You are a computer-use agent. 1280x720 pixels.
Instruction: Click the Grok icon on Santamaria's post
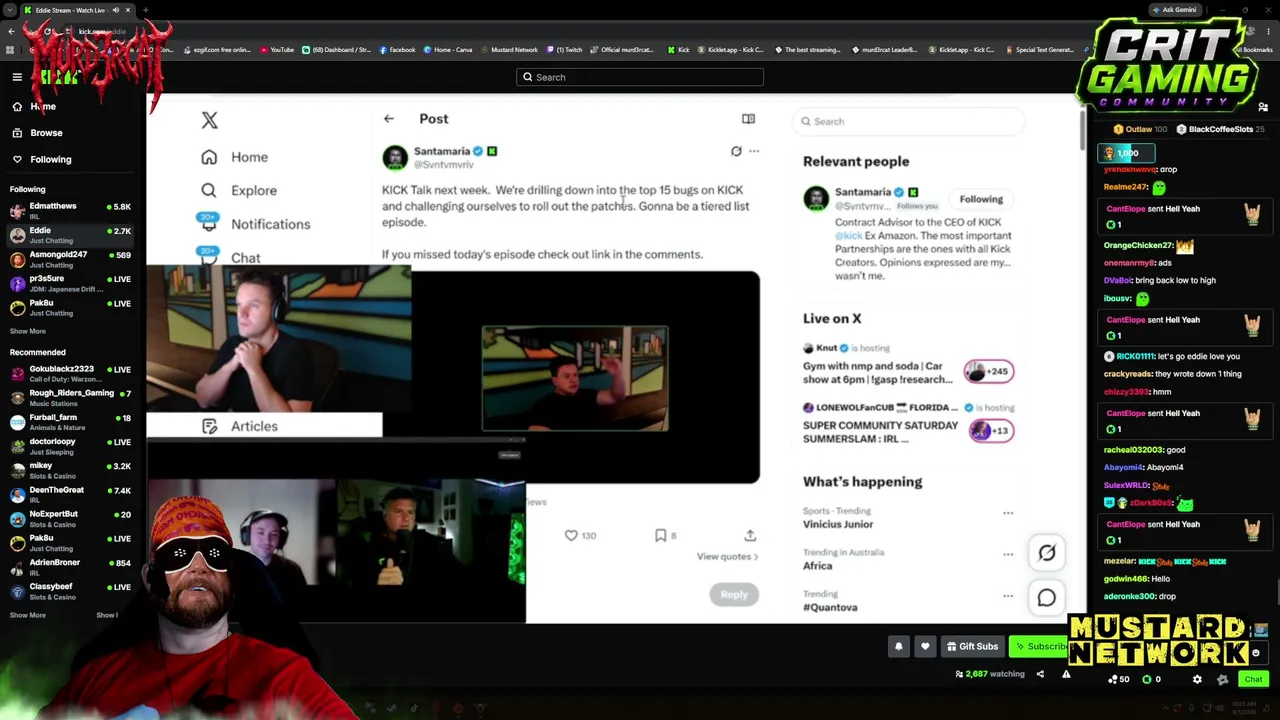[x=736, y=151]
